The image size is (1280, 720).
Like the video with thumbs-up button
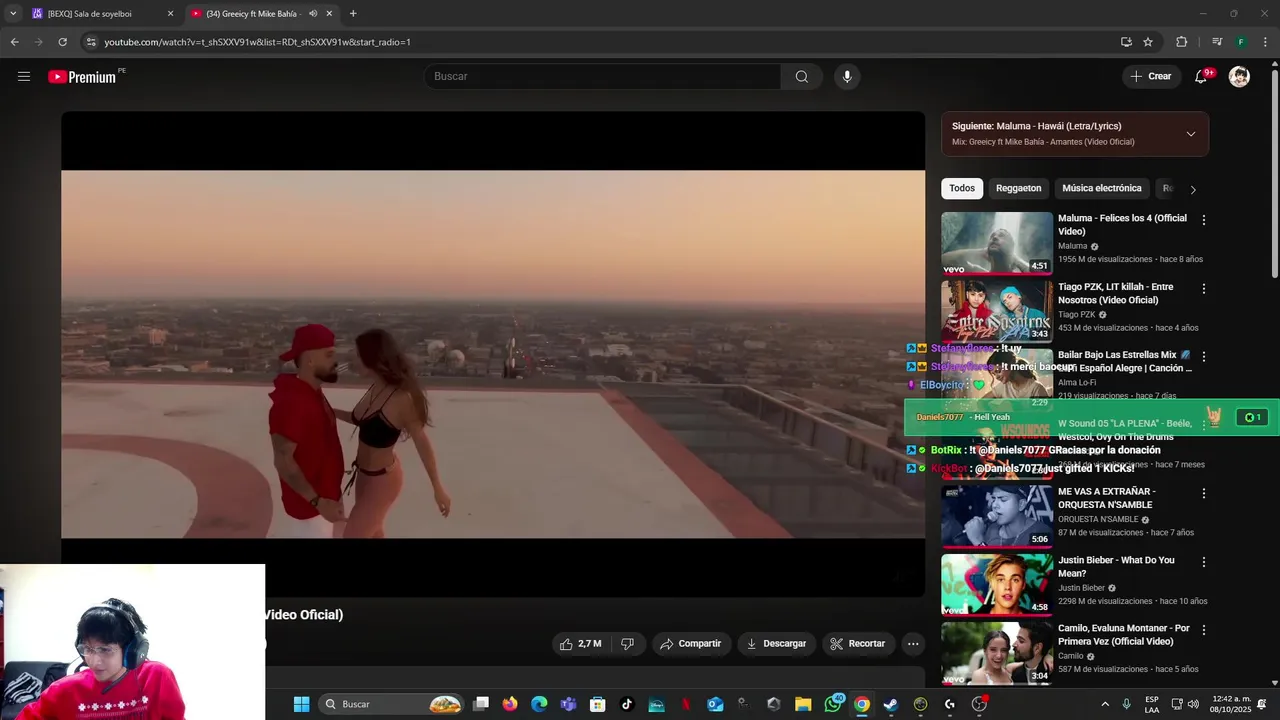pos(581,644)
